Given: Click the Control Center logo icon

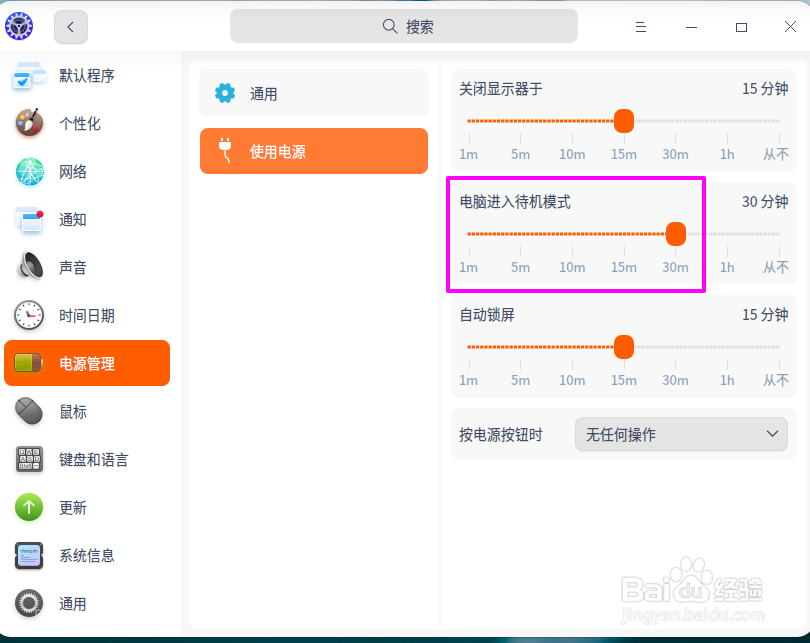Looking at the screenshot, I should point(19,26).
